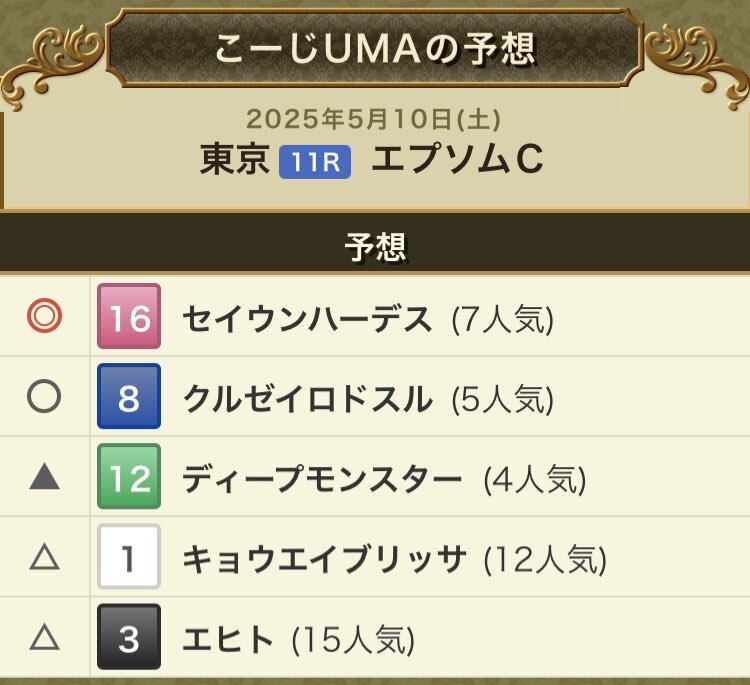This screenshot has height=685, width=750.
Task: Select the green number 12 badge
Action: tap(129, 476)
